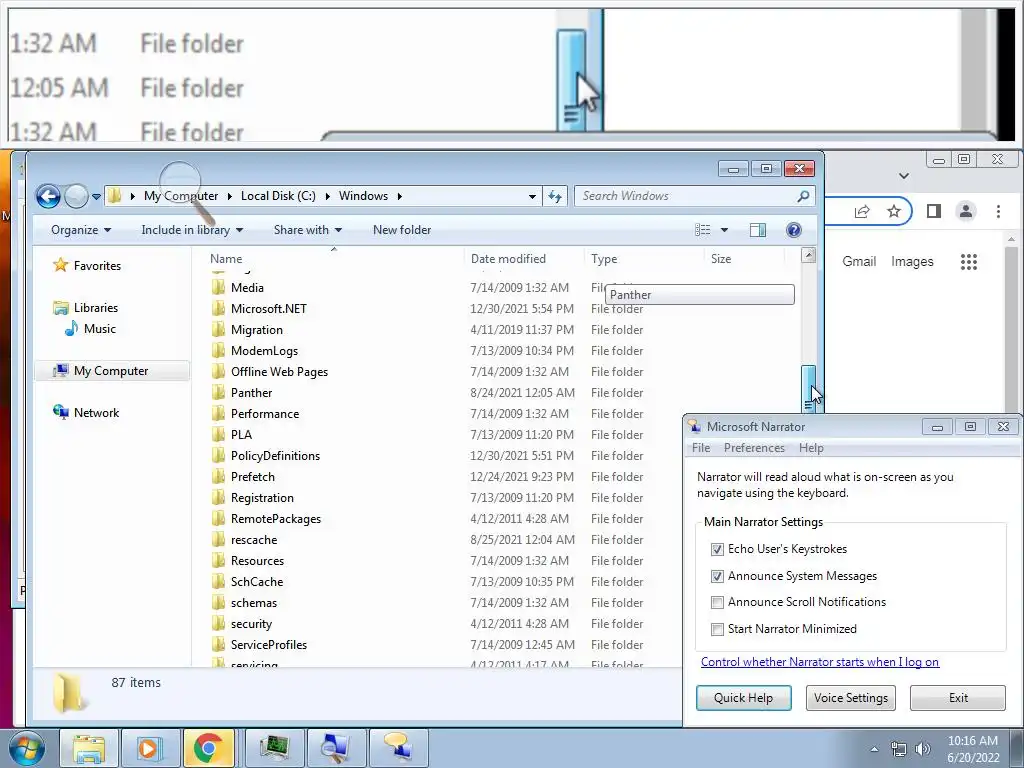Select Local Disk (C:) in address bar
This screenshot has height=768, width=1024.
[x=278, y=196]
